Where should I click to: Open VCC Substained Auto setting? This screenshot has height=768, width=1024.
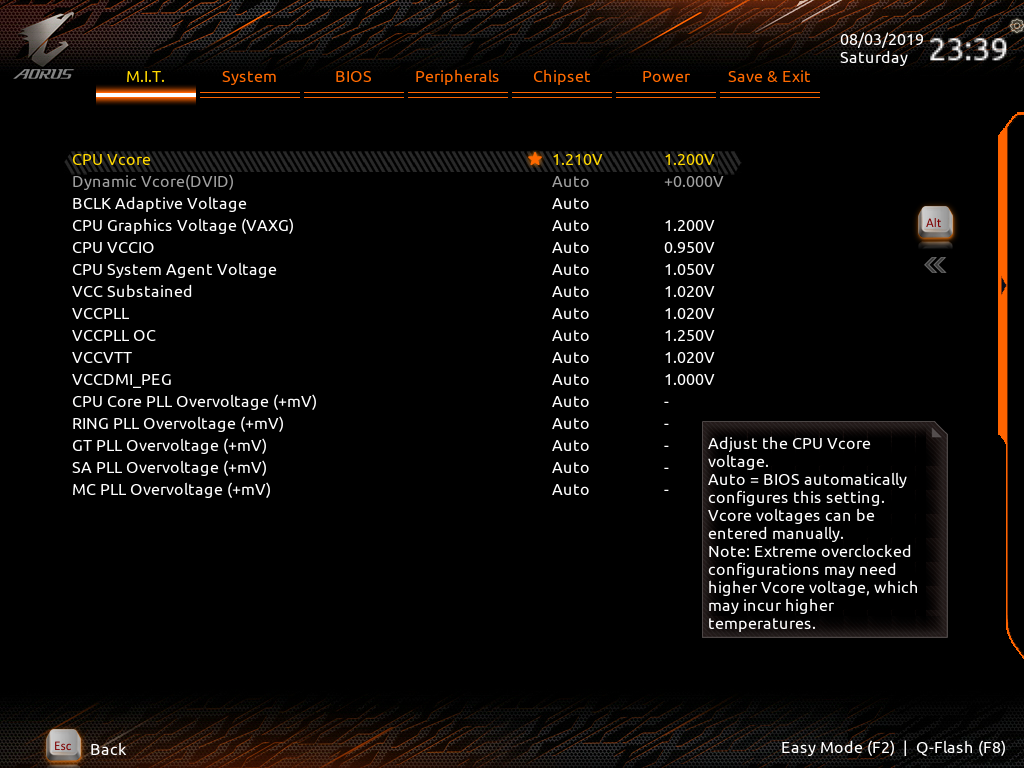point(570,292)
